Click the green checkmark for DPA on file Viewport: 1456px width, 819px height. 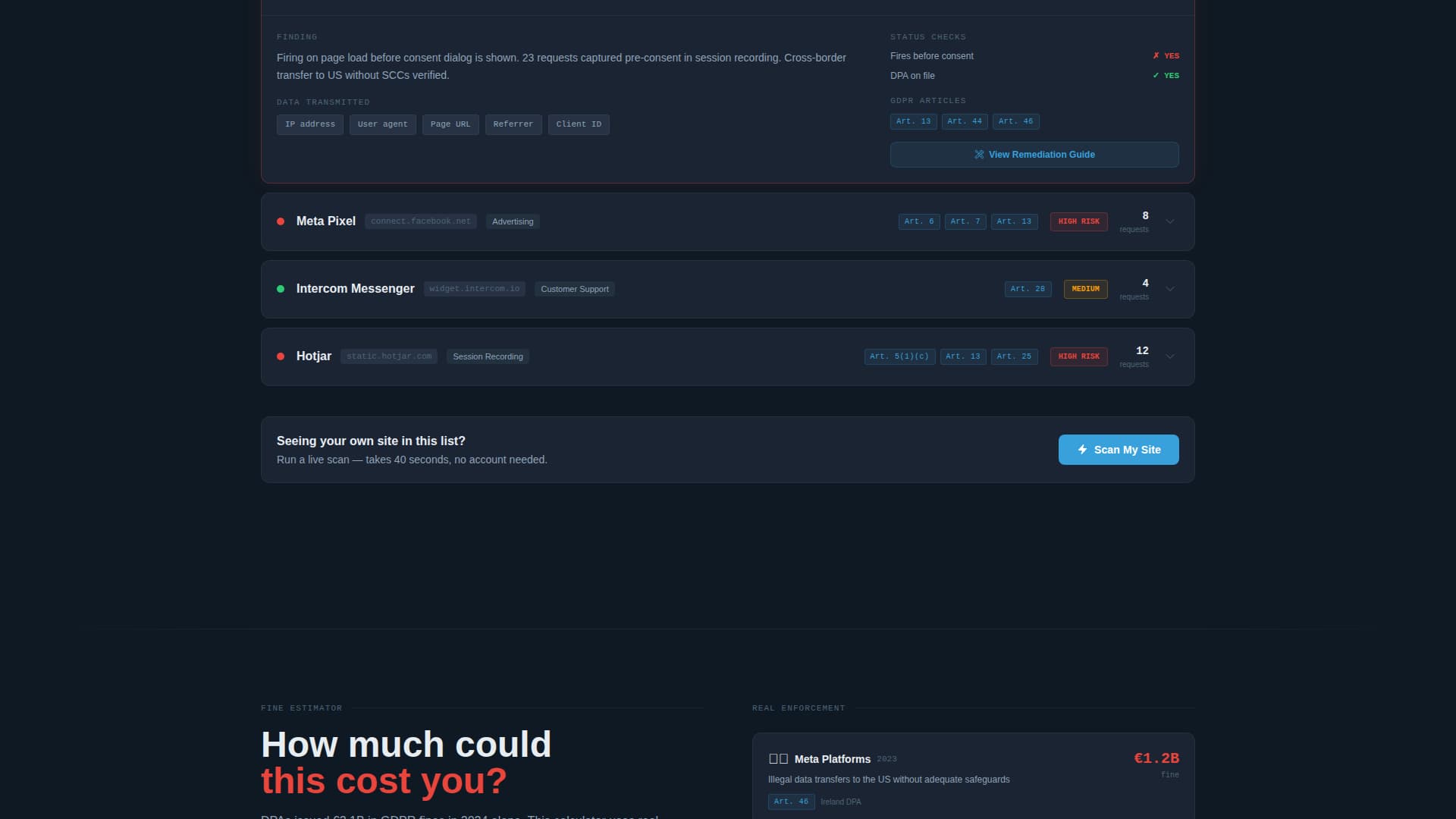pos(1156,76)
